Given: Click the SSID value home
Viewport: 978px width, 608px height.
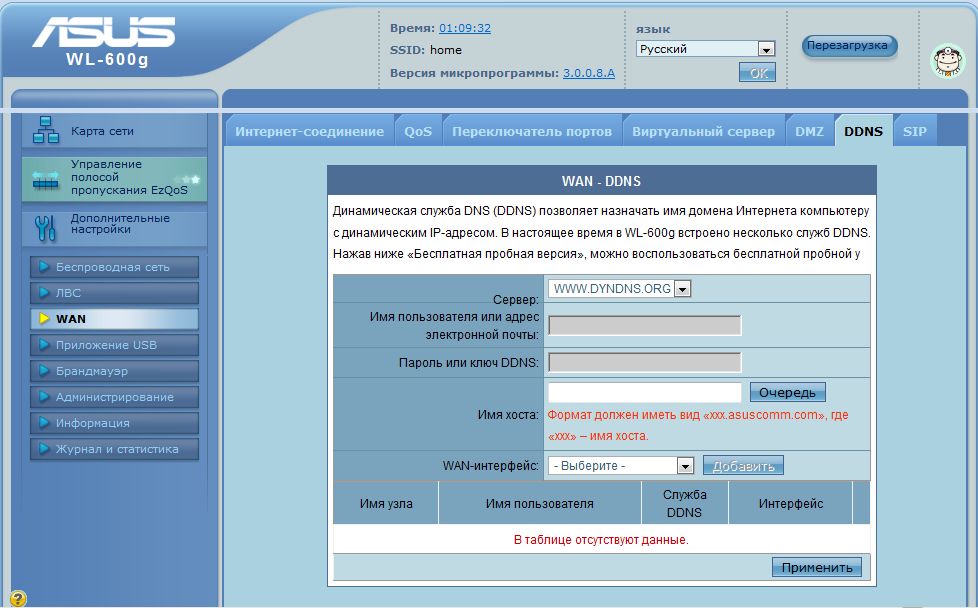Looking at the screenshot, I should tap(446, 50).
